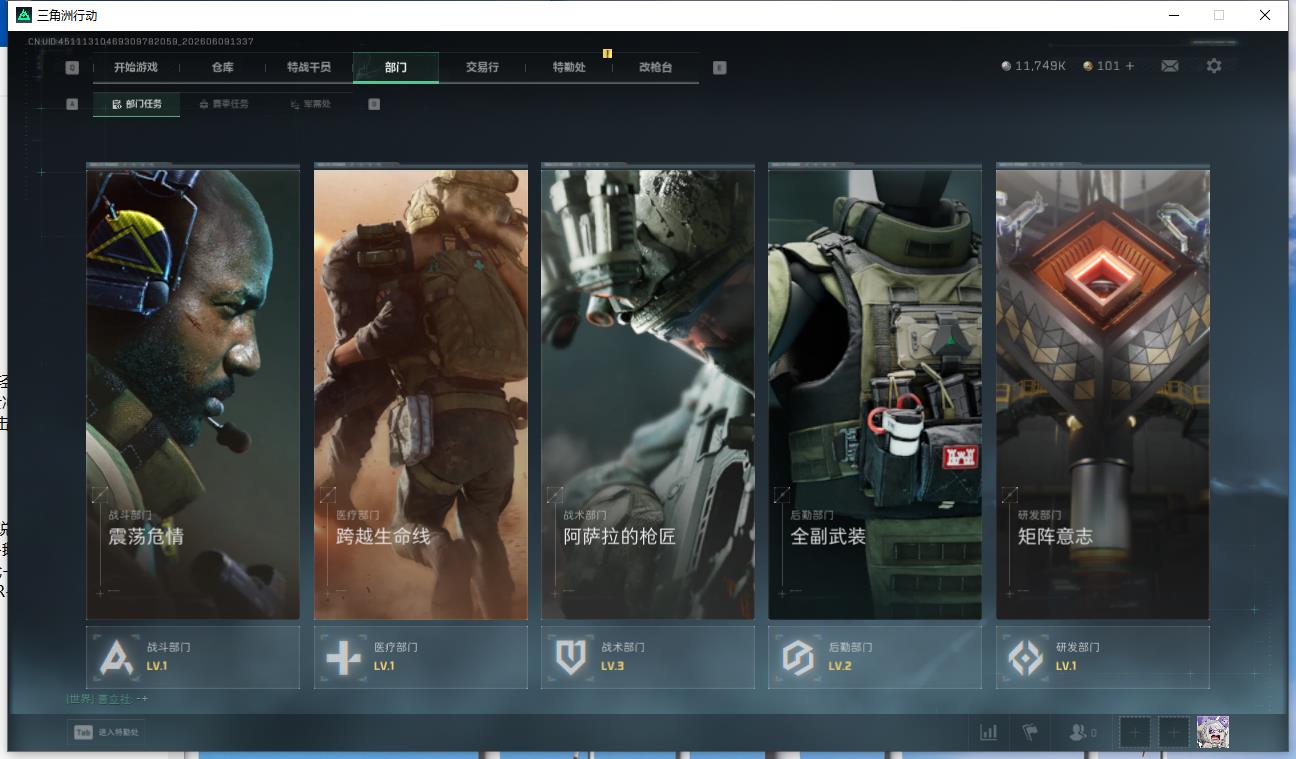The height and width of the screenshot is (759, 1296).
Task: Click the expand icon on 全副武装 card
Action: 782,494
